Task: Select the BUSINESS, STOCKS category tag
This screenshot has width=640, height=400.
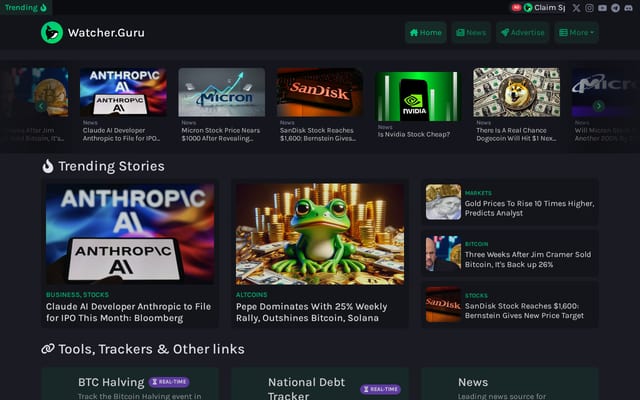Action: coord(77,295)
